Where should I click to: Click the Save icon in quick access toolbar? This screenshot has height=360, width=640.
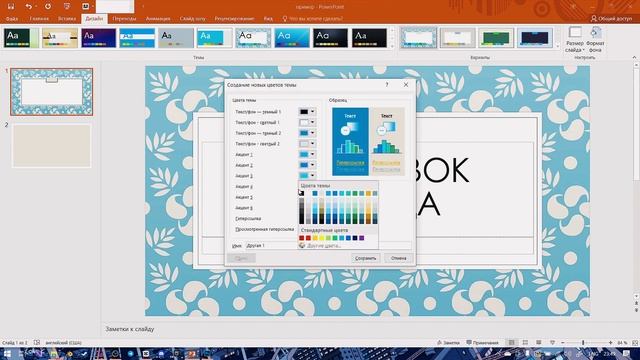pos(11,7)
